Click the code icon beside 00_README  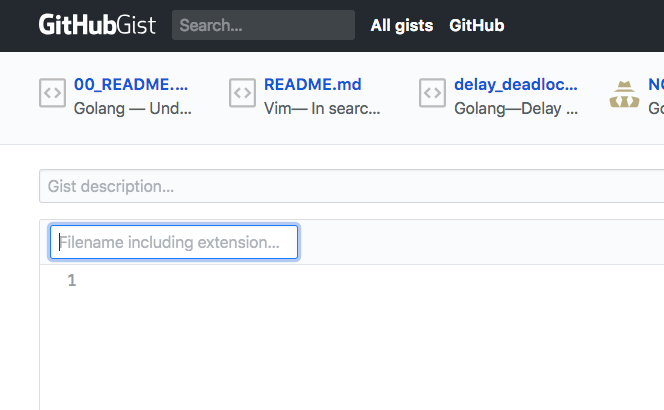52,94
